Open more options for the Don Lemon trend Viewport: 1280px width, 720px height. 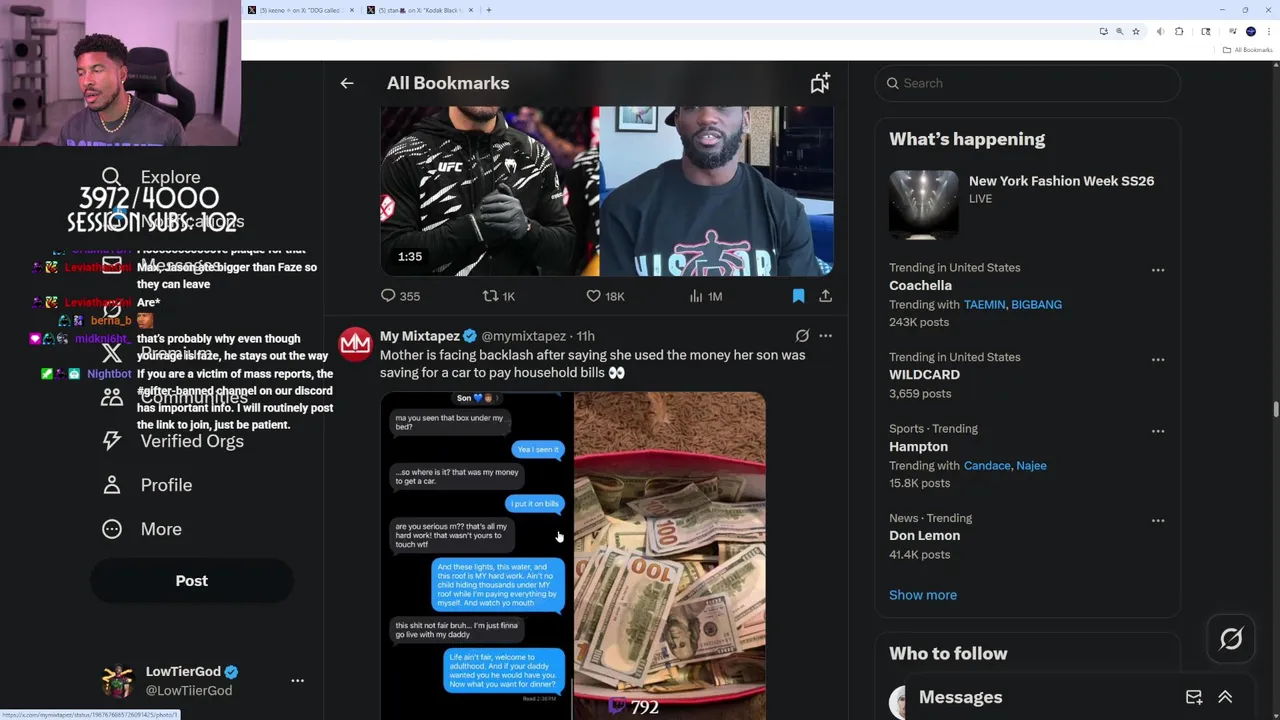coord(1157,520)
